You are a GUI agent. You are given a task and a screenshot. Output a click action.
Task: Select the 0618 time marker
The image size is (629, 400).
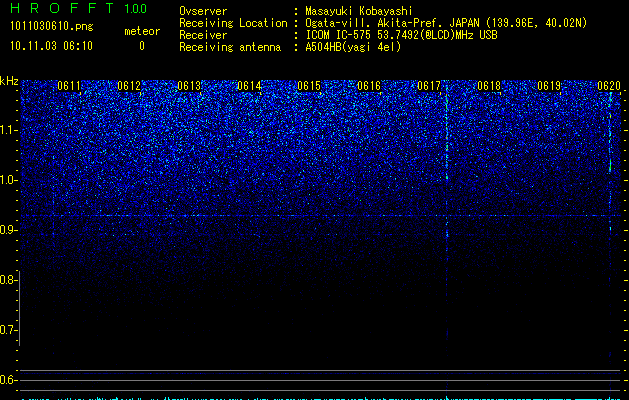(489, 86)
